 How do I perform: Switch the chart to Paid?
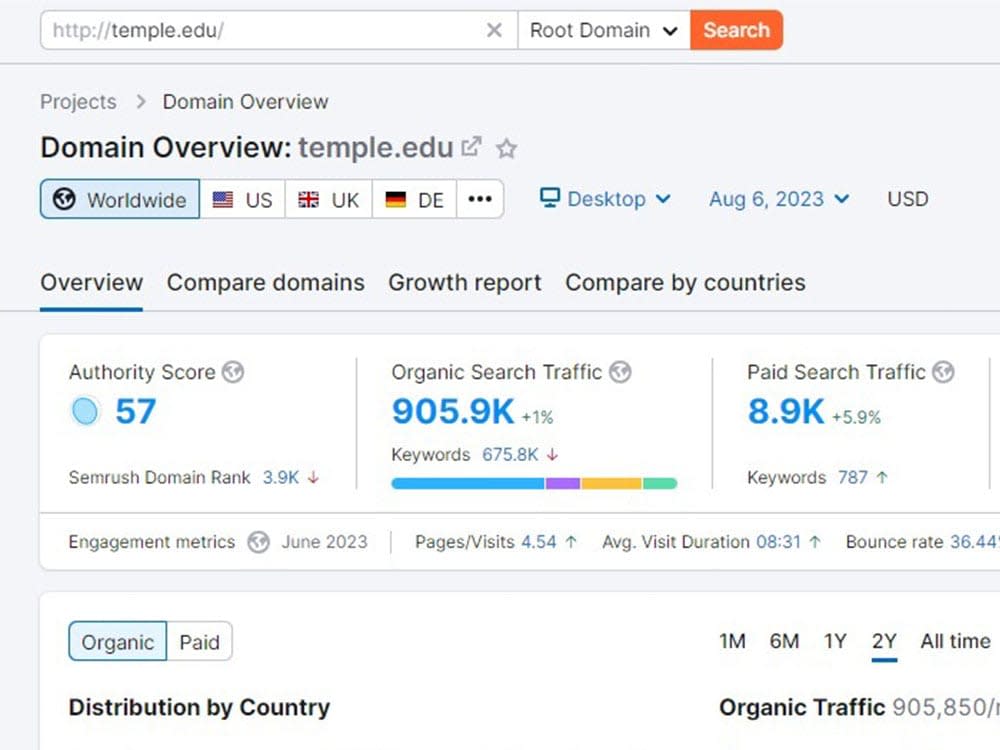click(x=200, y=642)
